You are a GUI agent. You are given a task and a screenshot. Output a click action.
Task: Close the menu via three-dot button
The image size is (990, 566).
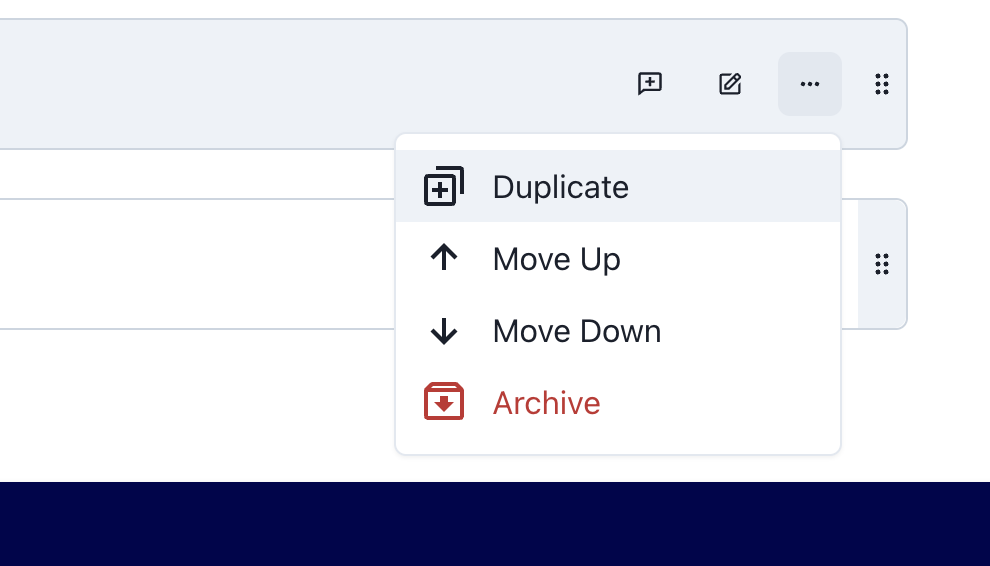[x=809, y=84]
